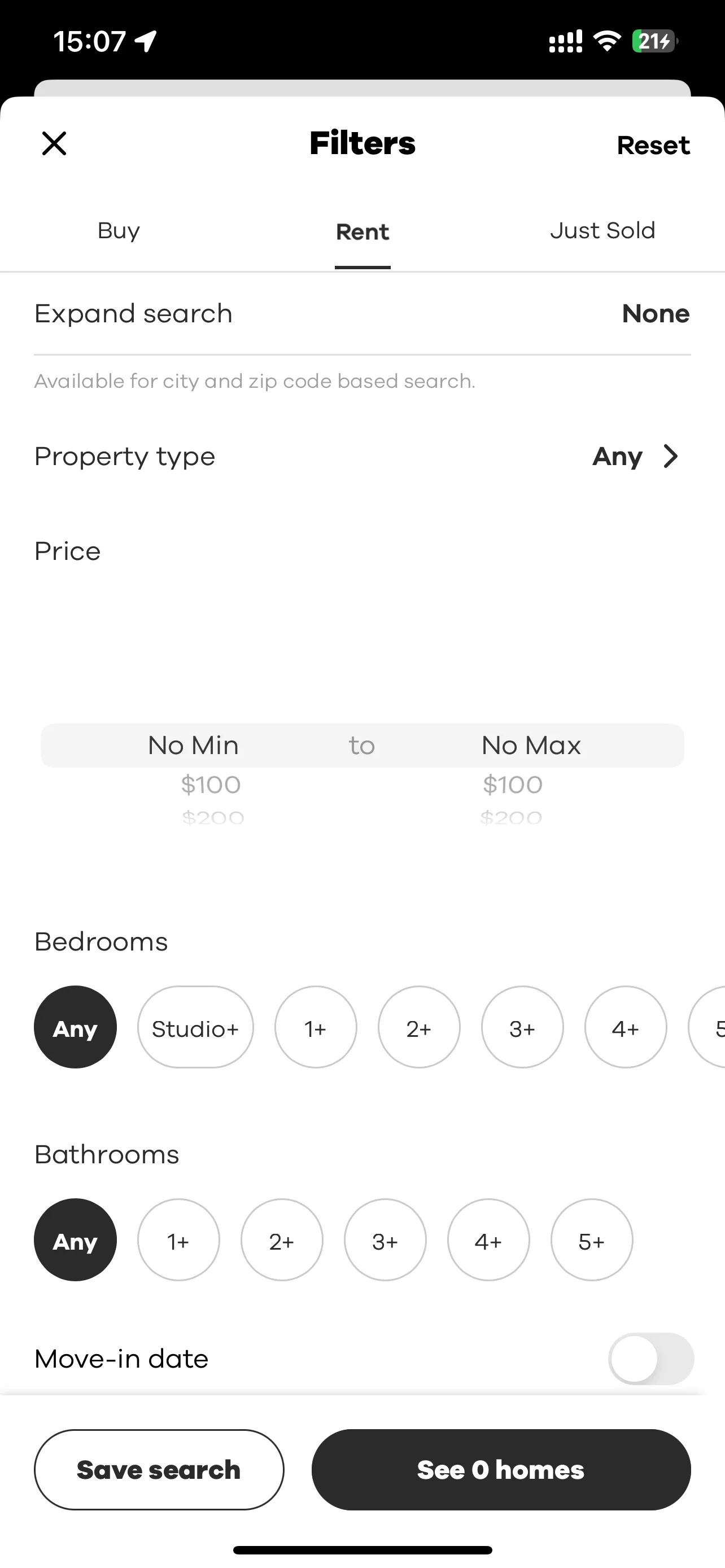Select 5+ bathrooms option

click(592, 1241)
